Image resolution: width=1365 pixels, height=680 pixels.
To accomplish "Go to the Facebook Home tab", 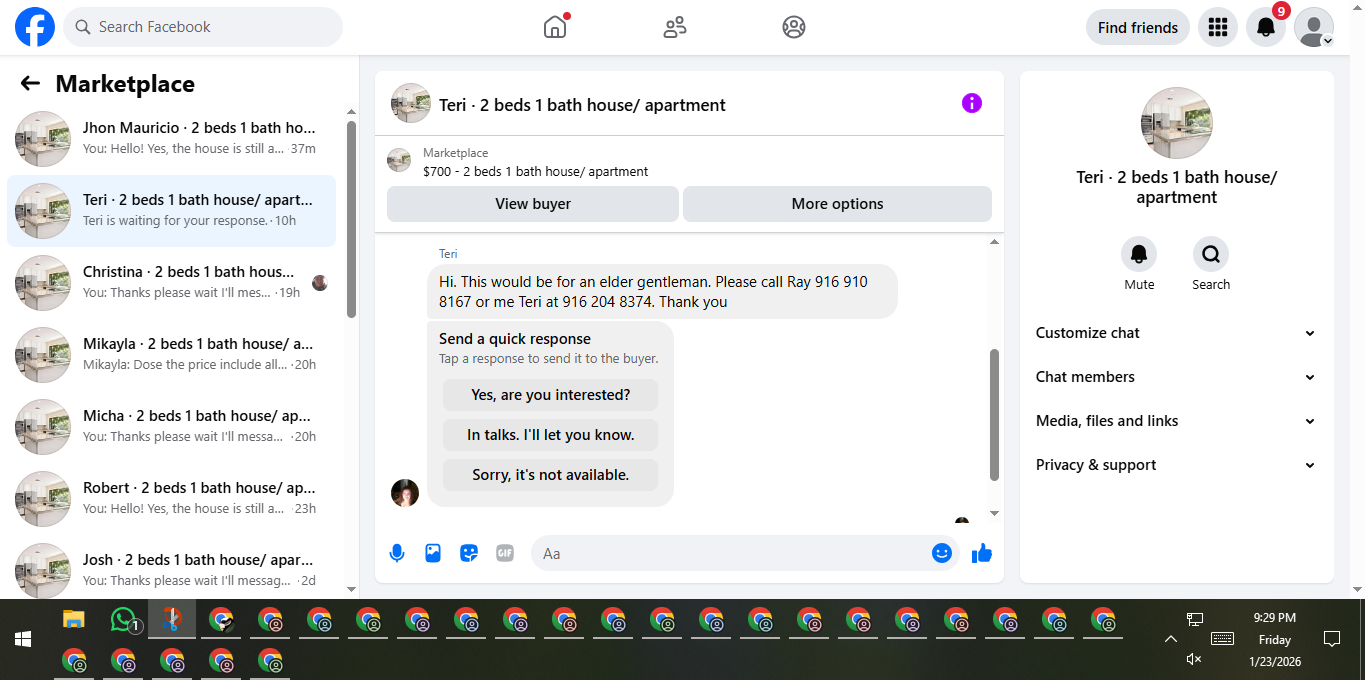I will point(555,27).
